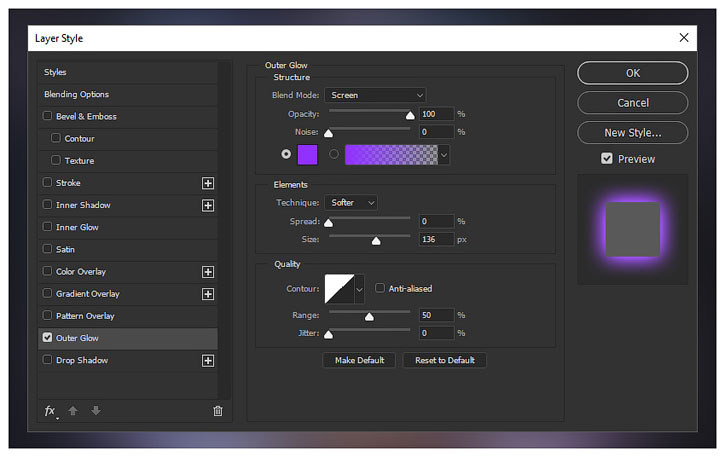Click the Noise value field
Screen dimensions: 725x457
pos(436,132)
